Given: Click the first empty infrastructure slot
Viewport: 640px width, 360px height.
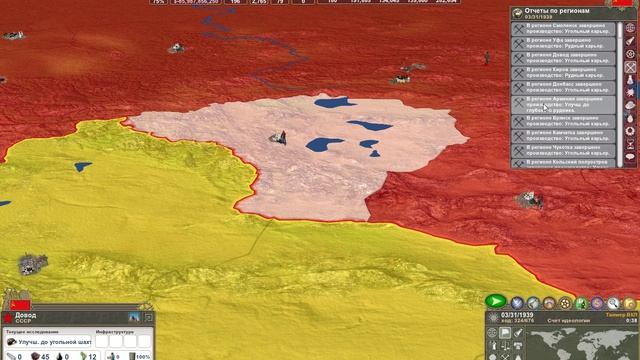Looking at the screenshot, I should [102, 341].
